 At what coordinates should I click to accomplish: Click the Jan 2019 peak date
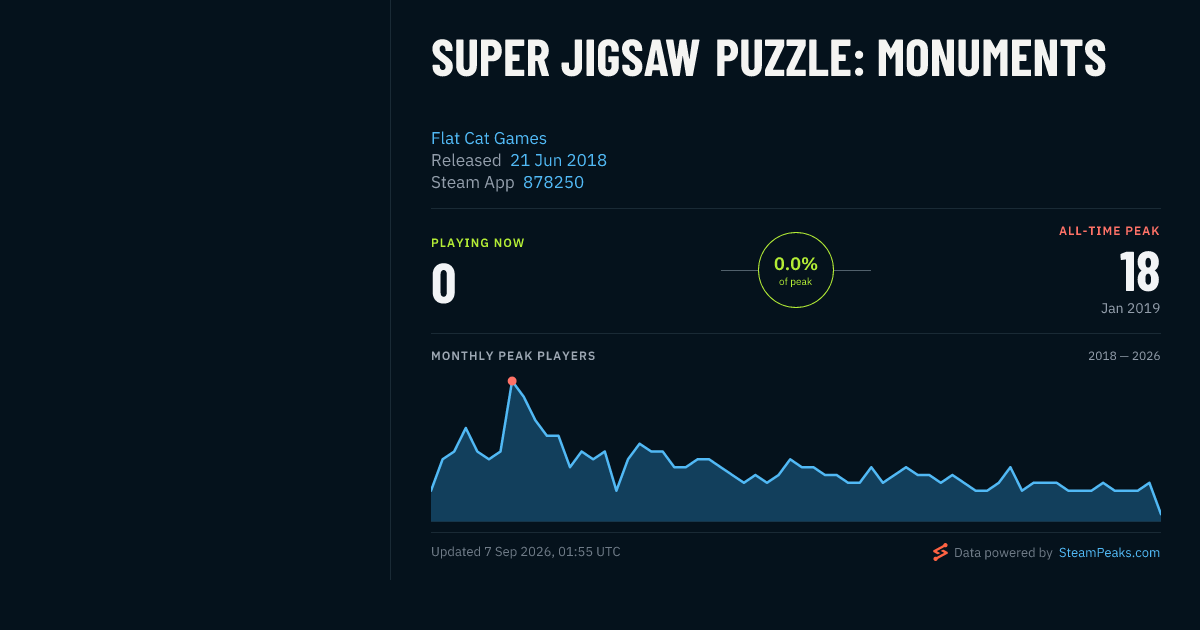[x=1130, y=308]
